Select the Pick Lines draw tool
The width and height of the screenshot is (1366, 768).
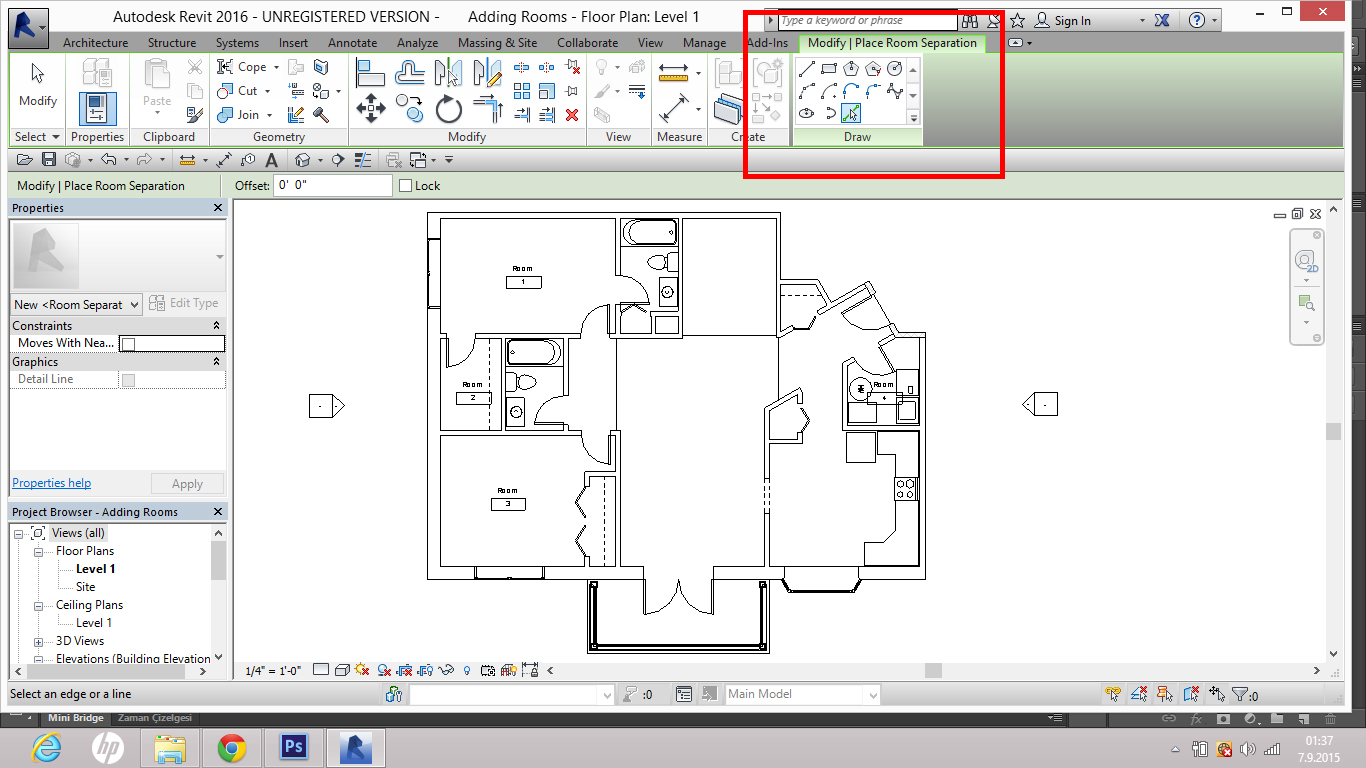coord(851,113)
